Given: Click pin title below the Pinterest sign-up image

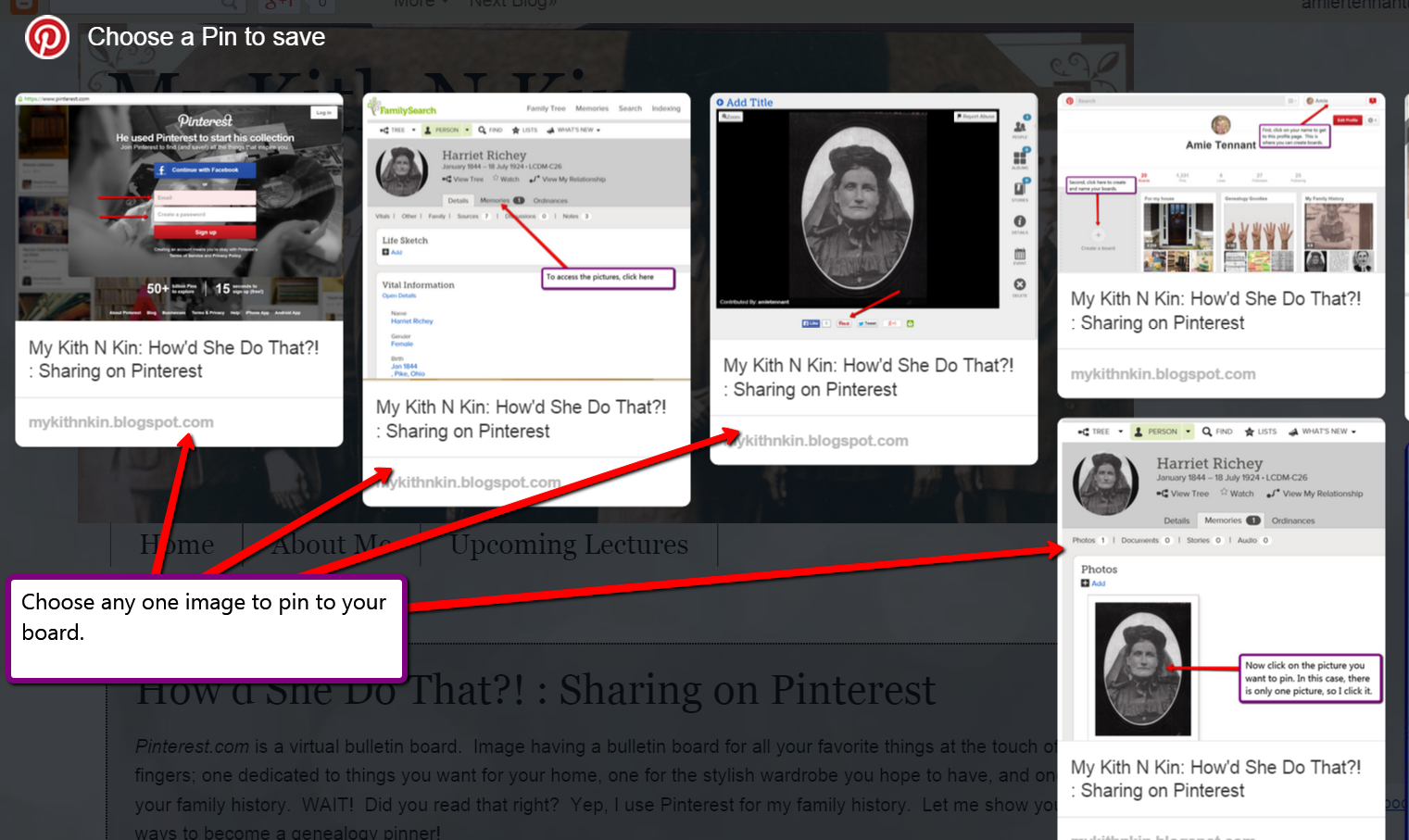Looking at the screenshot, I should [174, 359].
